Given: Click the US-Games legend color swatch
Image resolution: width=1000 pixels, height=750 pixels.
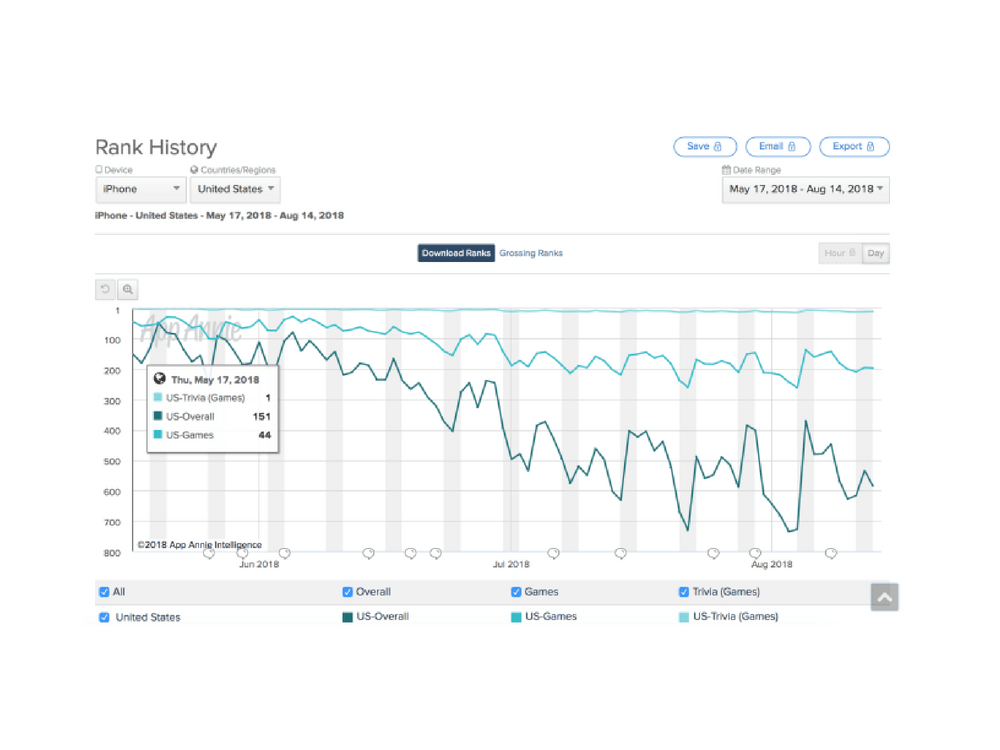Looking at the screenshot, I should (x=516, y=617).
